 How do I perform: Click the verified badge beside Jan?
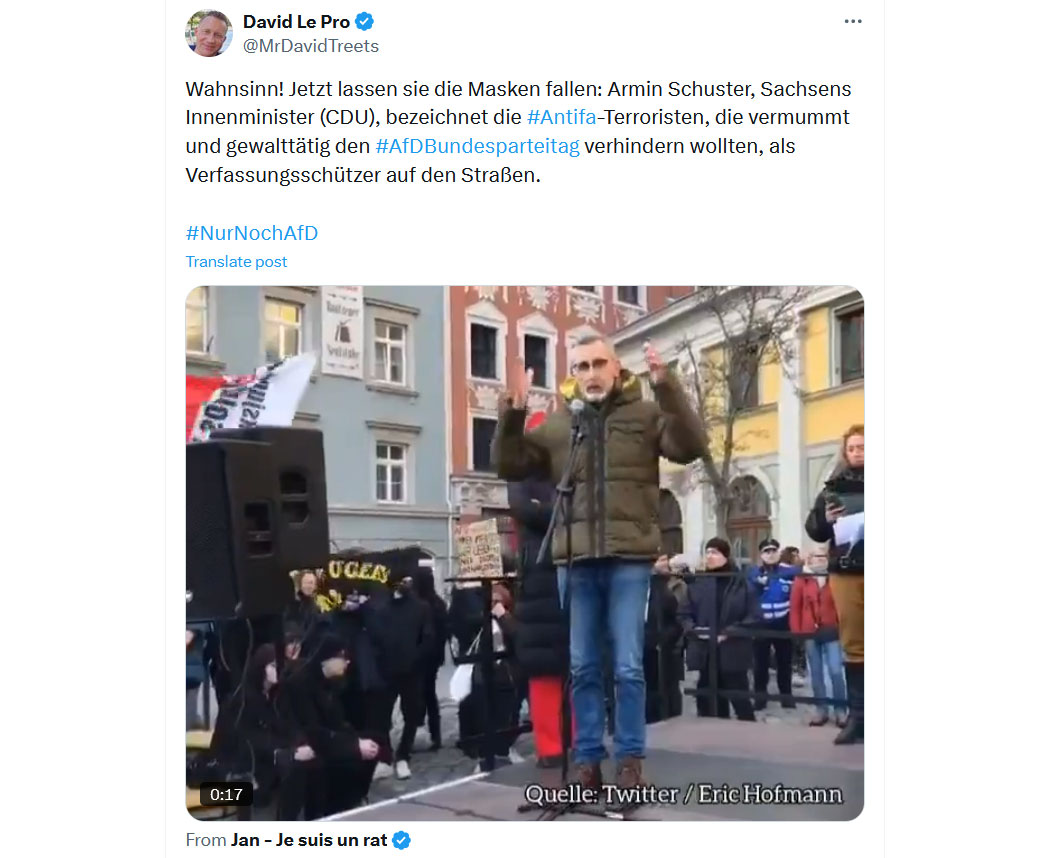[x=401, y=840]
